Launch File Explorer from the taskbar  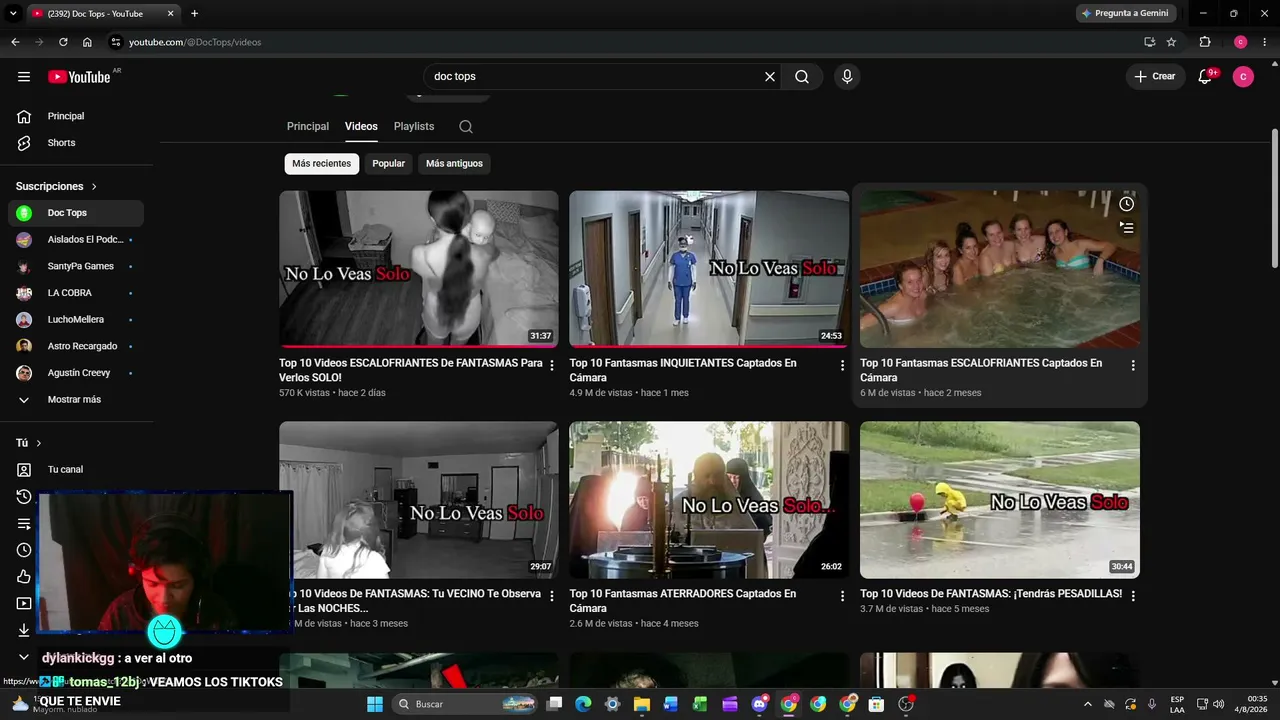641,704
